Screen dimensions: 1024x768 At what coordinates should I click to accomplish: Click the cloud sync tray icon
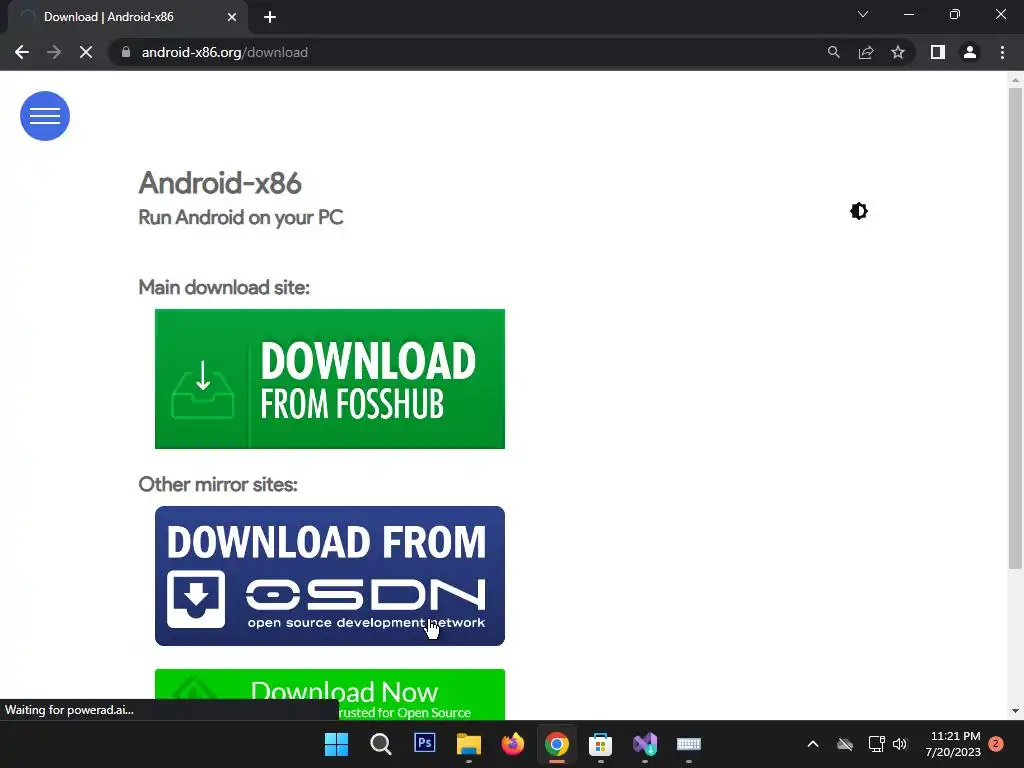click(845, 744)
